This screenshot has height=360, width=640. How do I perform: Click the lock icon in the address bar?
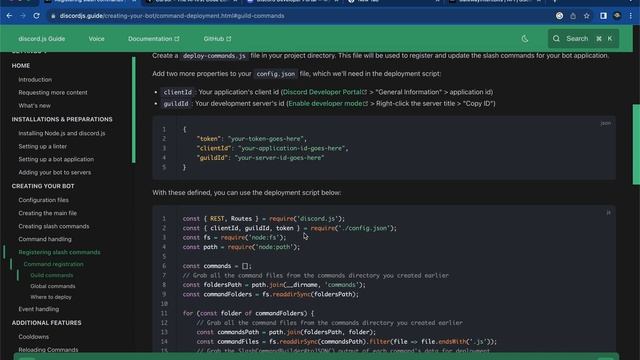pyautogui.click(x=53, y=16)
